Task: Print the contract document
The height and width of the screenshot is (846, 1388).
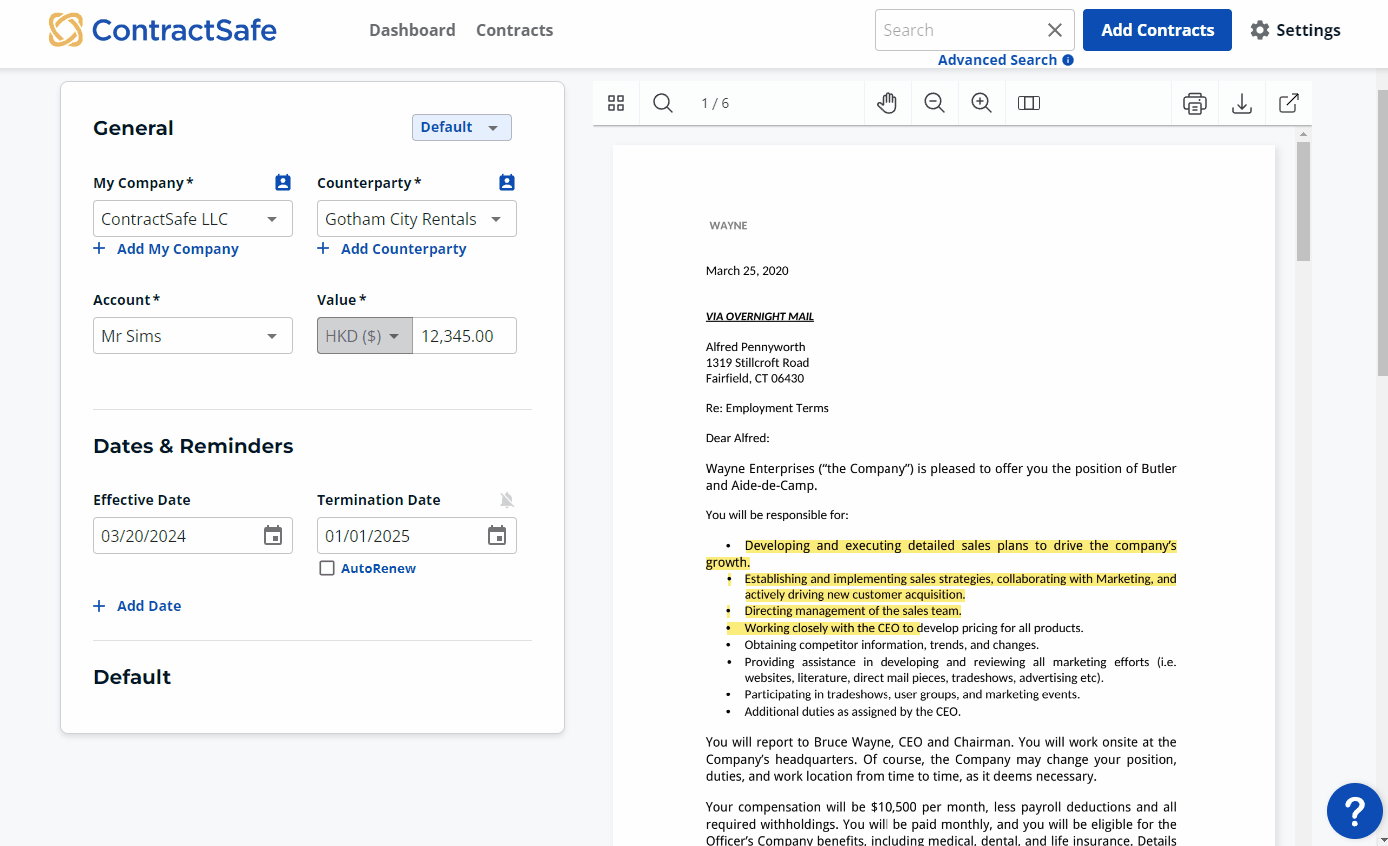Action: point(1194,103)
